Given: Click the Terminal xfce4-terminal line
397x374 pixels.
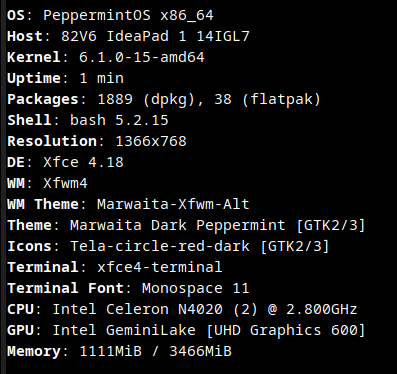Looking at the screenshot, I should pyautogui.click(x=115, y=267).
